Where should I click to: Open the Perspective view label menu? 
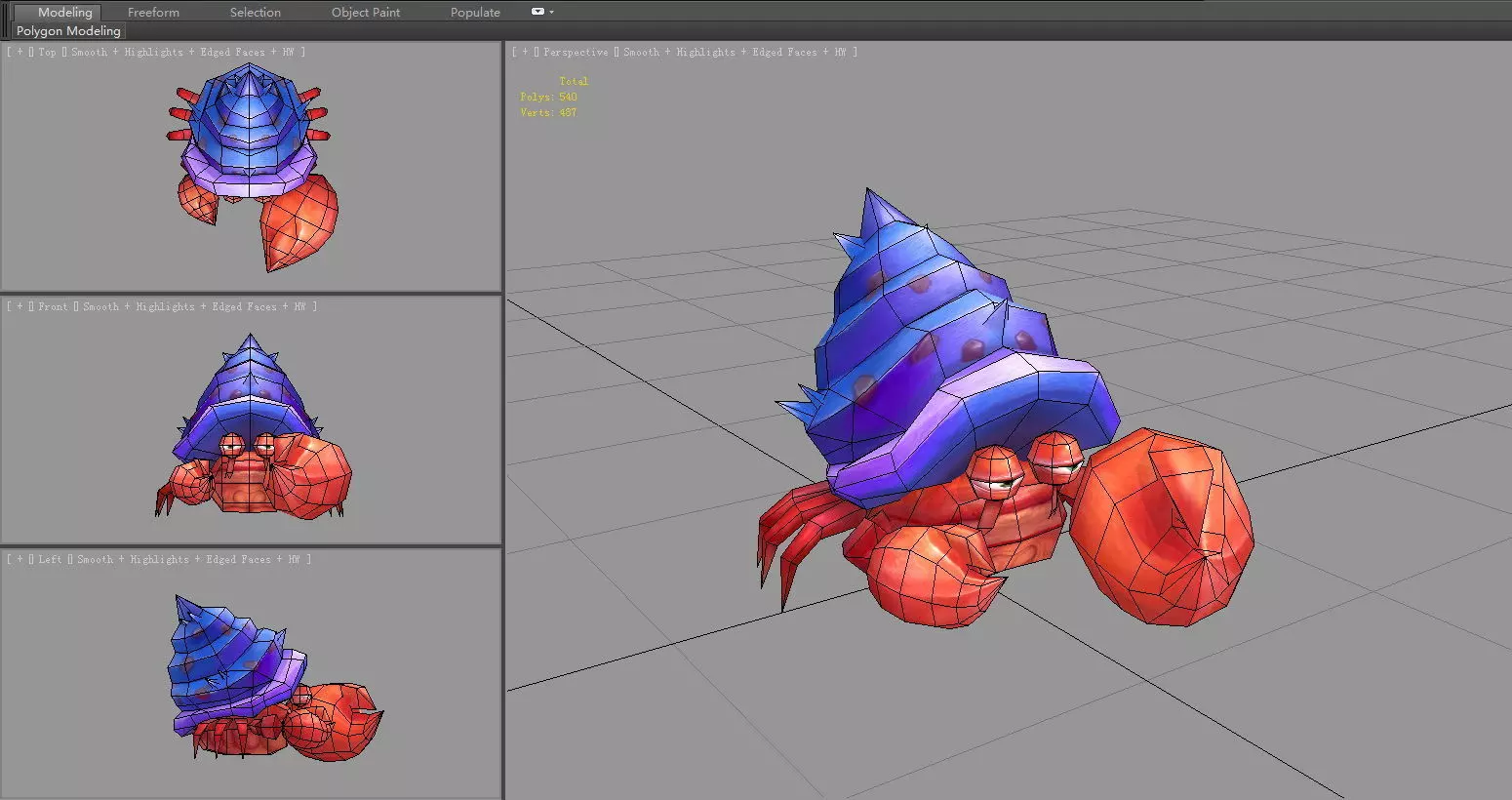[x=576, y=52]
